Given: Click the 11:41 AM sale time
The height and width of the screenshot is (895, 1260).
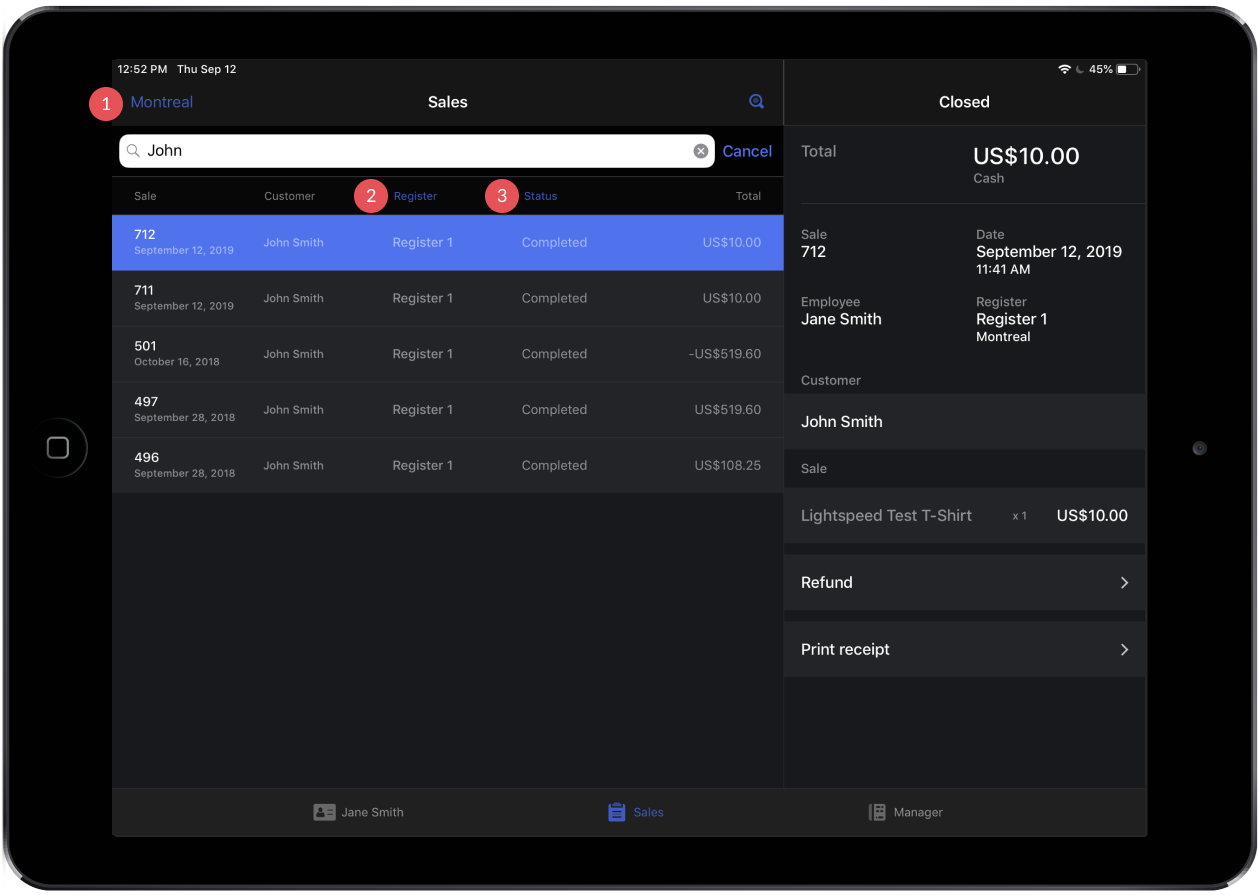Looking at the screenshot, I should tap(1003, 269).
